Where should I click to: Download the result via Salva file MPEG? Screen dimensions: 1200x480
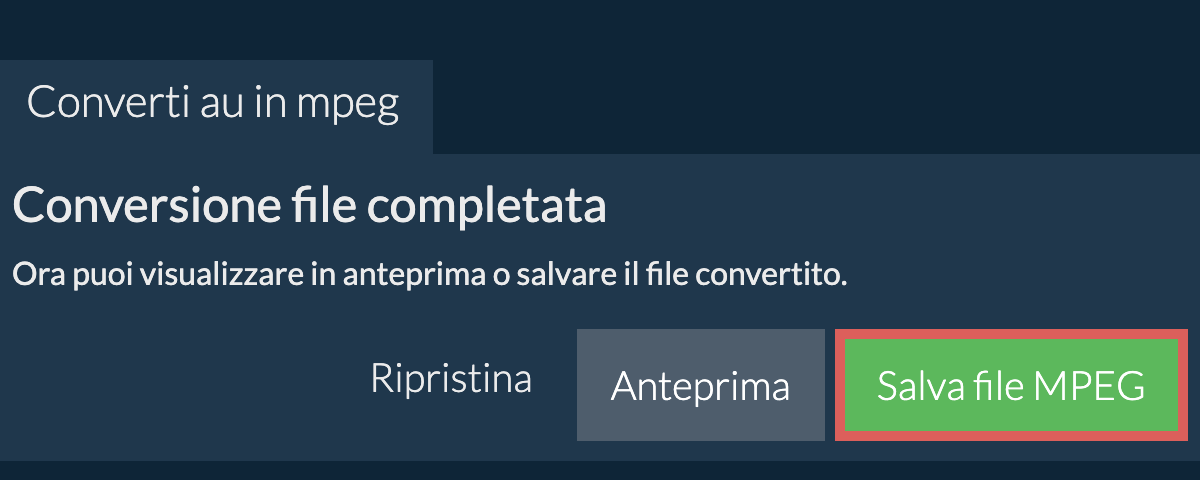click(x=1010, y=386)
